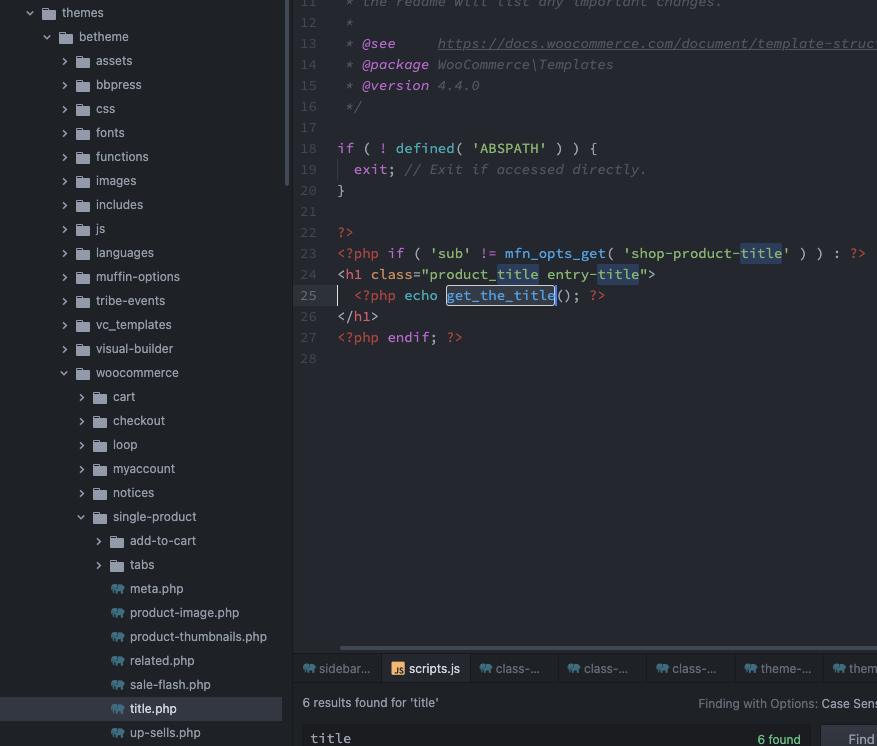The image size is (877, 746).
Task: Click 'mfn_opts_get' on line 23
Action: (x=555, y=254)
